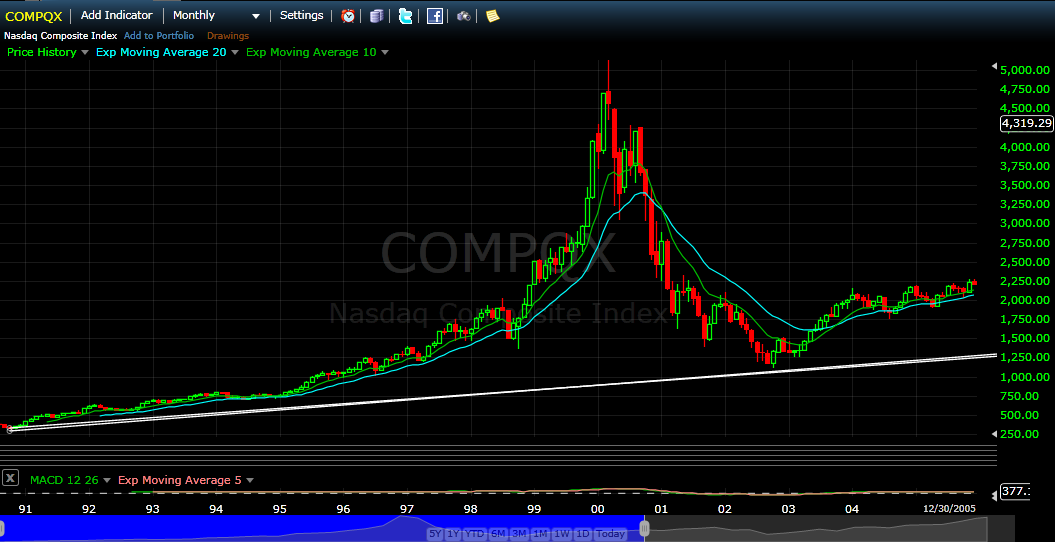This screenshot has width=1055, height=542.
Task: Open the yellow sticky note icon
Action: tap(493, 15)
